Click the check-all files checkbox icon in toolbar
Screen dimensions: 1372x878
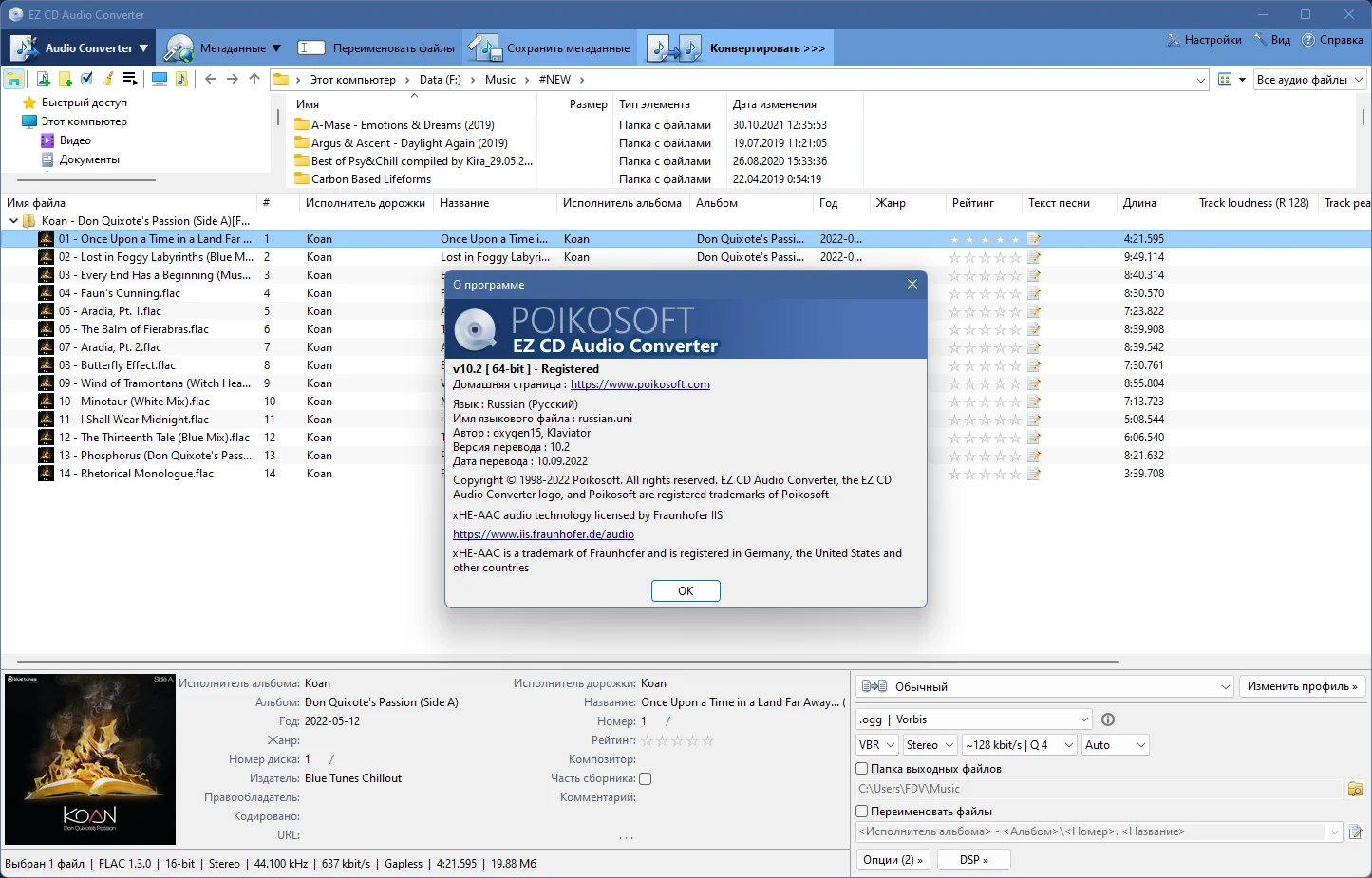tap(86, 79)
